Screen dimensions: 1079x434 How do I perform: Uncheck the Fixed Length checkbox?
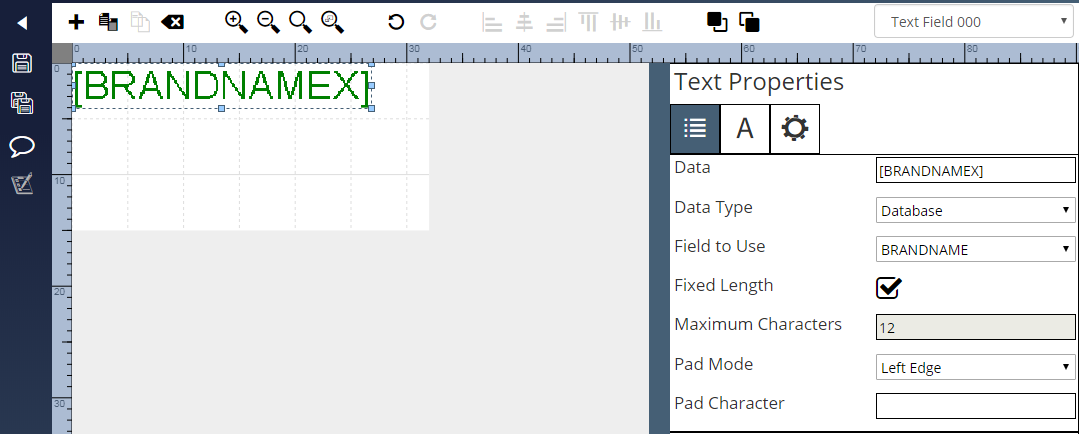[x=888, y=287]
